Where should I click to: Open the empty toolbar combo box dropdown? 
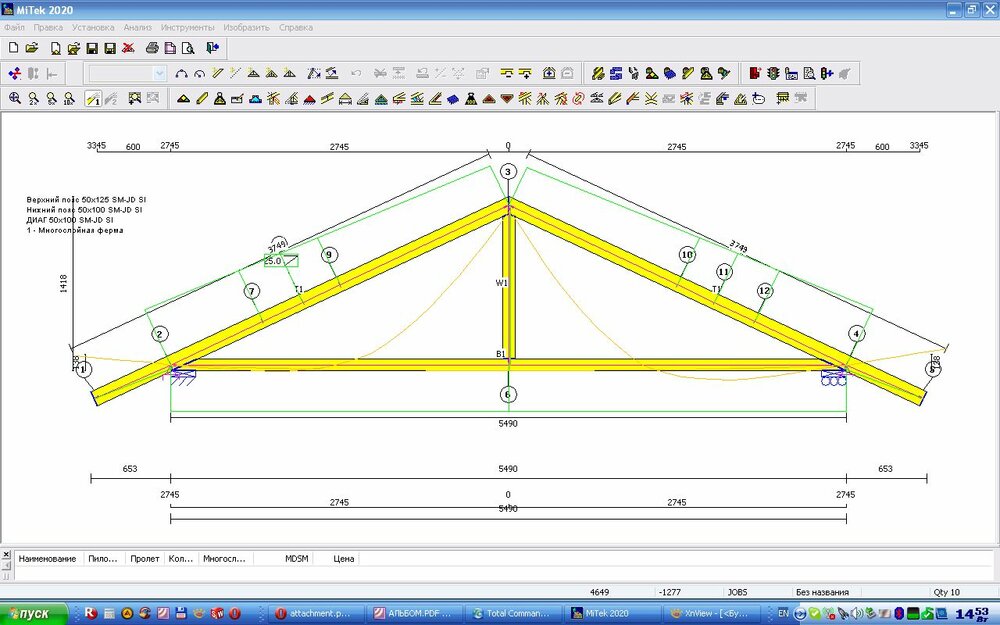(159, 73)
